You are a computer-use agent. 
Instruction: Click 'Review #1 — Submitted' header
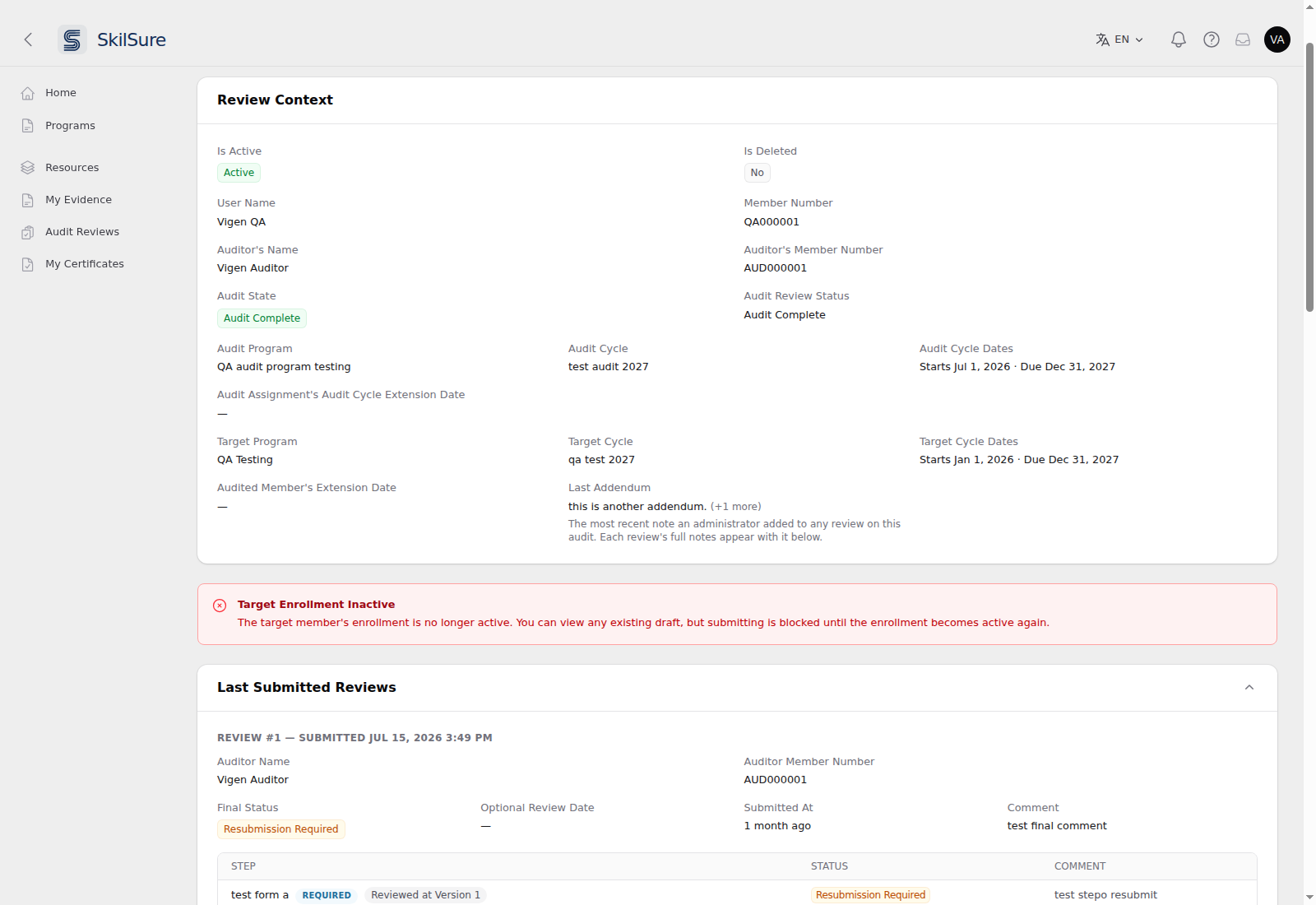[x=354, y=738]
